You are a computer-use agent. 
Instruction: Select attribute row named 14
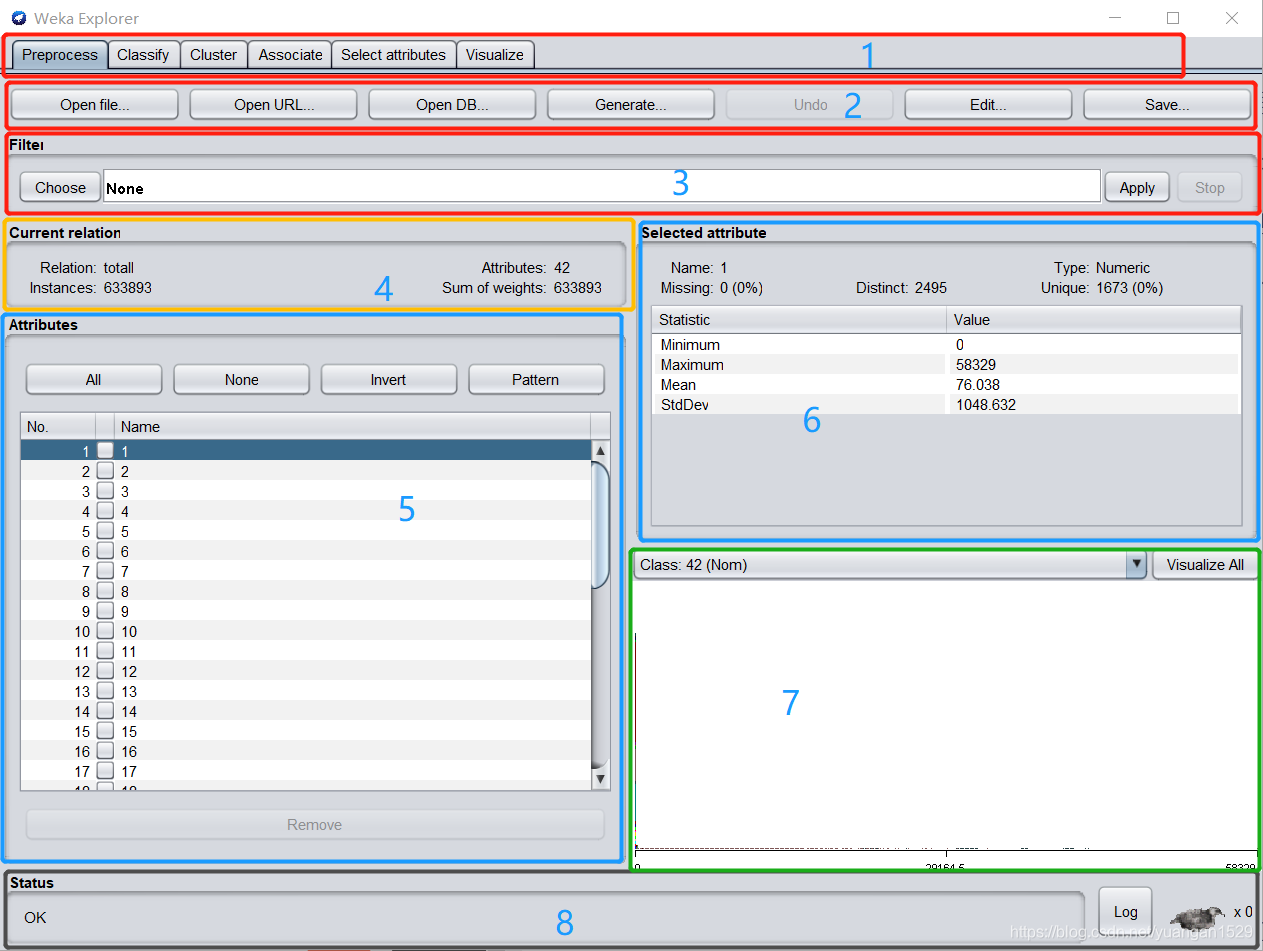[306, 711]
